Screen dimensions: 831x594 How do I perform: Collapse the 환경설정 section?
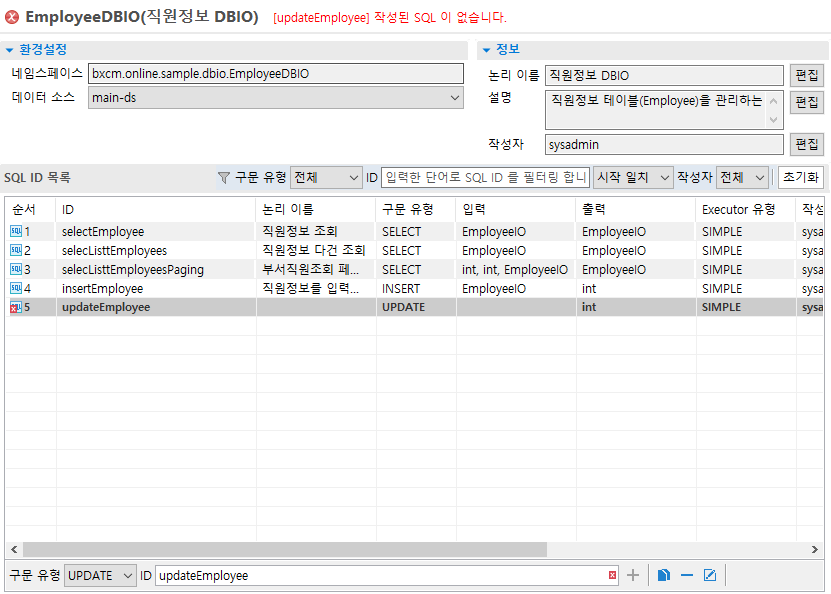(x=10, y=50)
